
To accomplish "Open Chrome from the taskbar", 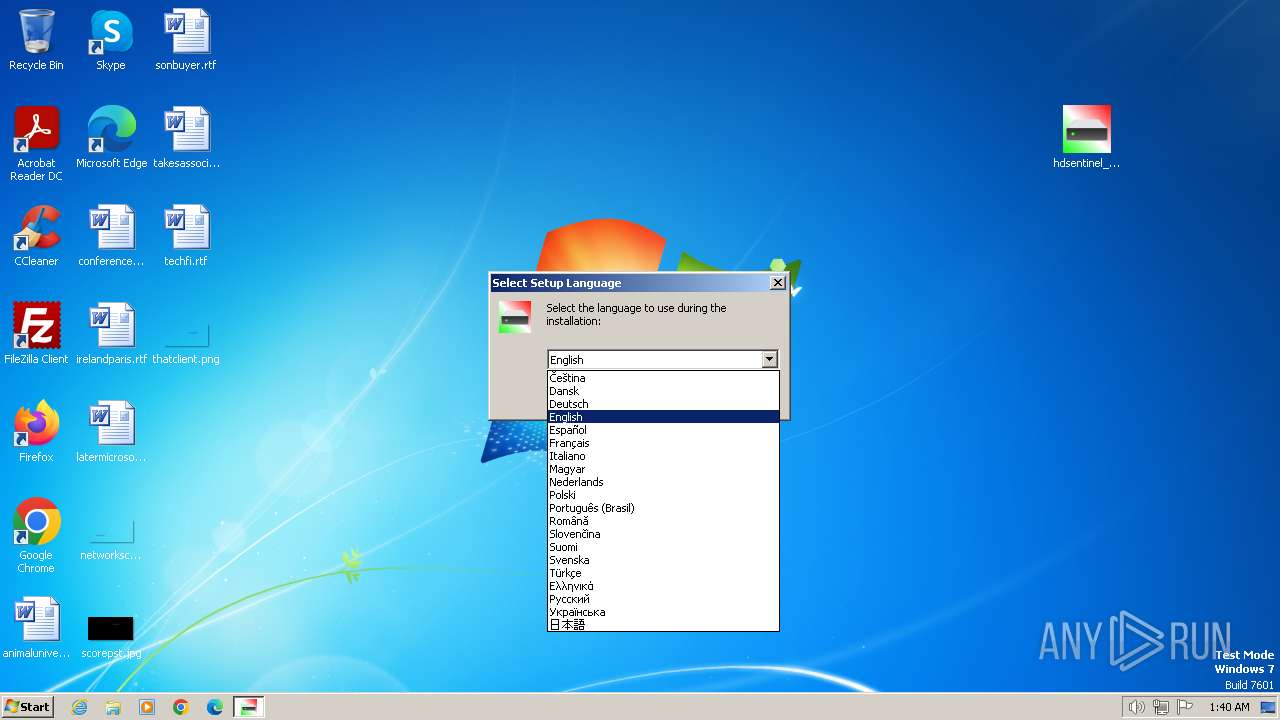I will coord(181,707).
